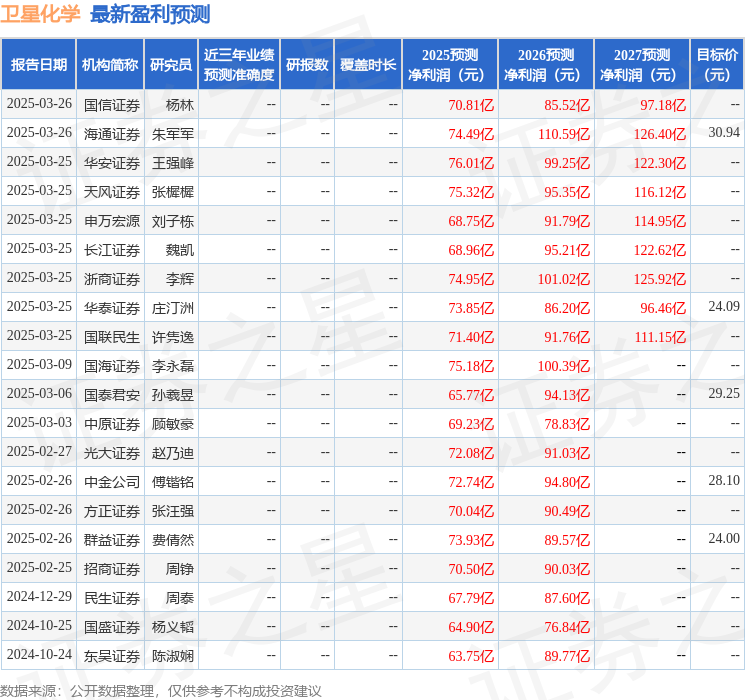Select the 110.59亿 profit value
This screenshot has height=700, width=745.
click(564, 134)
